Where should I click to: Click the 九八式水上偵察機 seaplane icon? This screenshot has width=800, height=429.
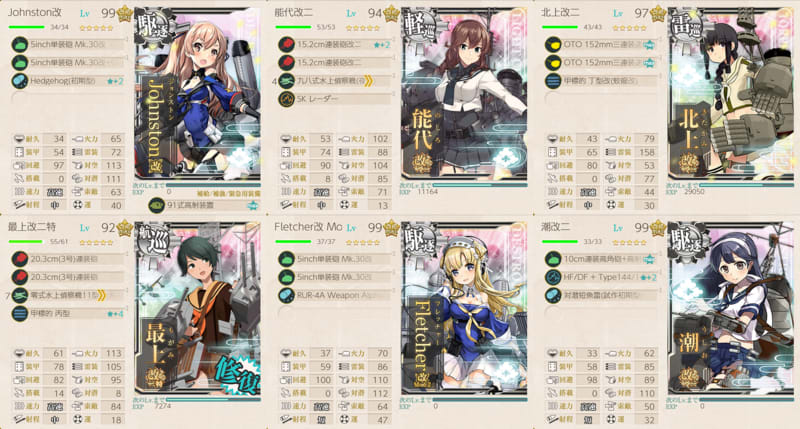pos(286,81)
